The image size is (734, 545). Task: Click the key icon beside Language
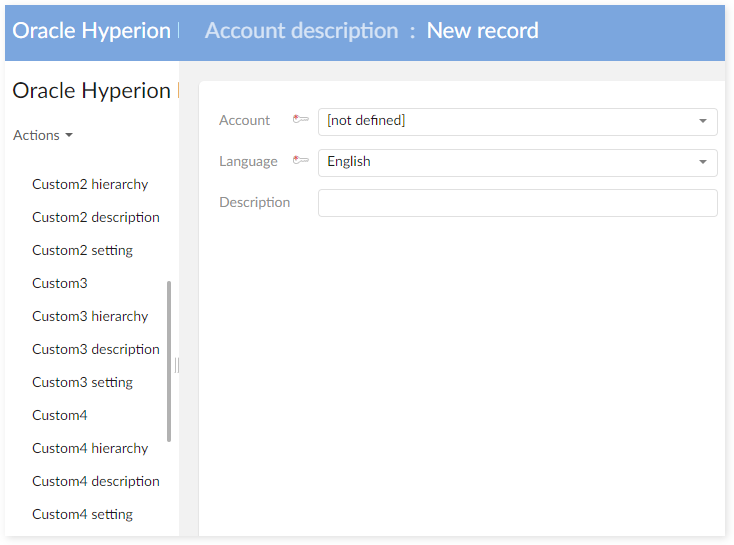[300, 161]
